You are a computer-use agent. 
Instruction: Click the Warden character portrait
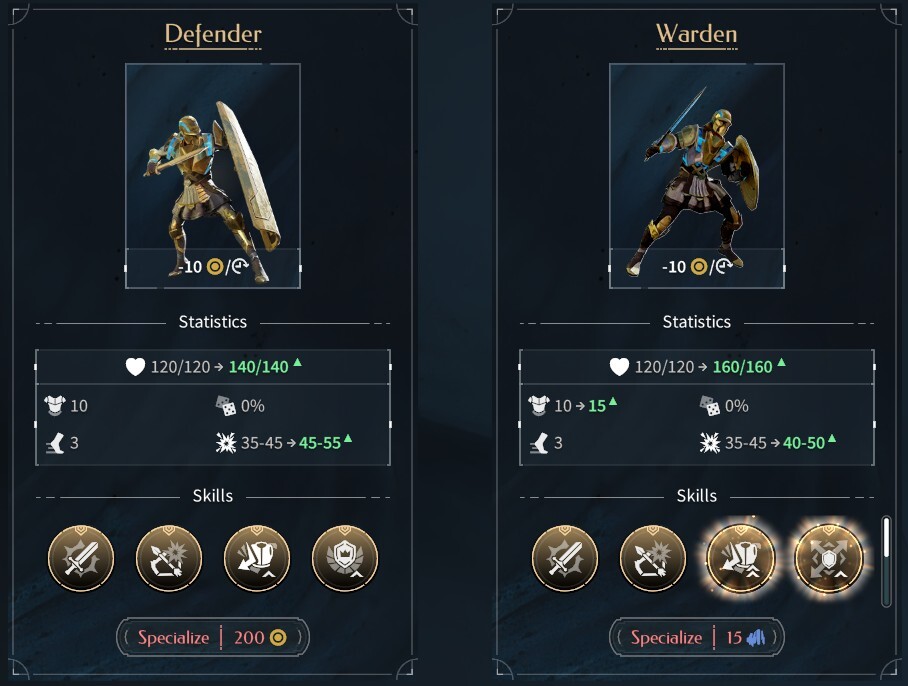pyautogui.click(x=697, y=175)
